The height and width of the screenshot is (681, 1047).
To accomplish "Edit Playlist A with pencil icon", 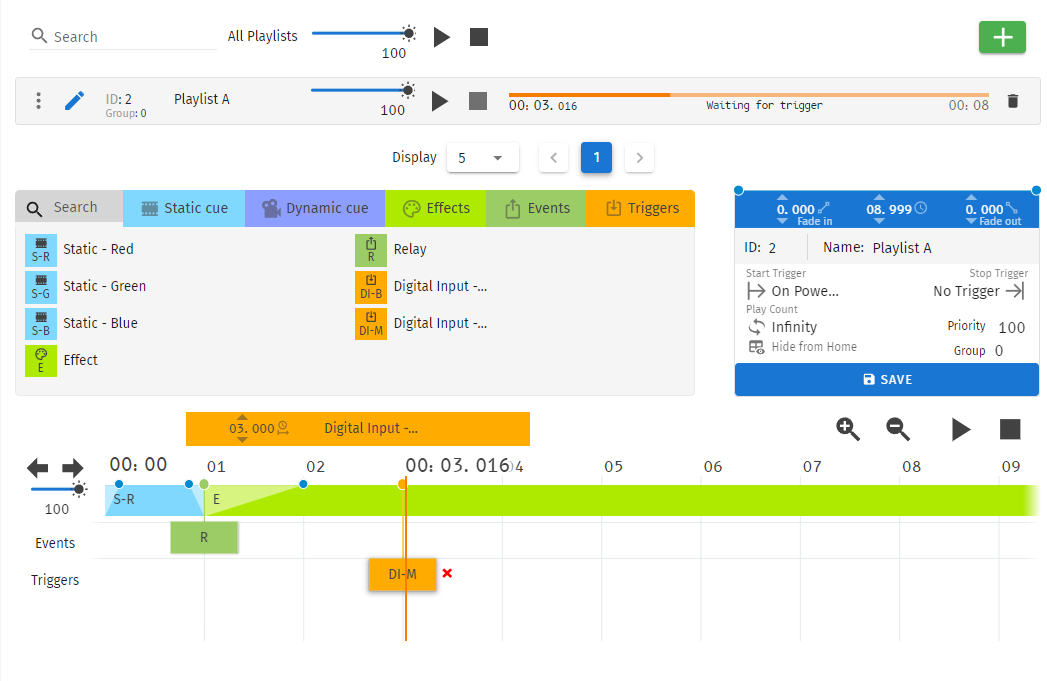I will pos(74,100).
